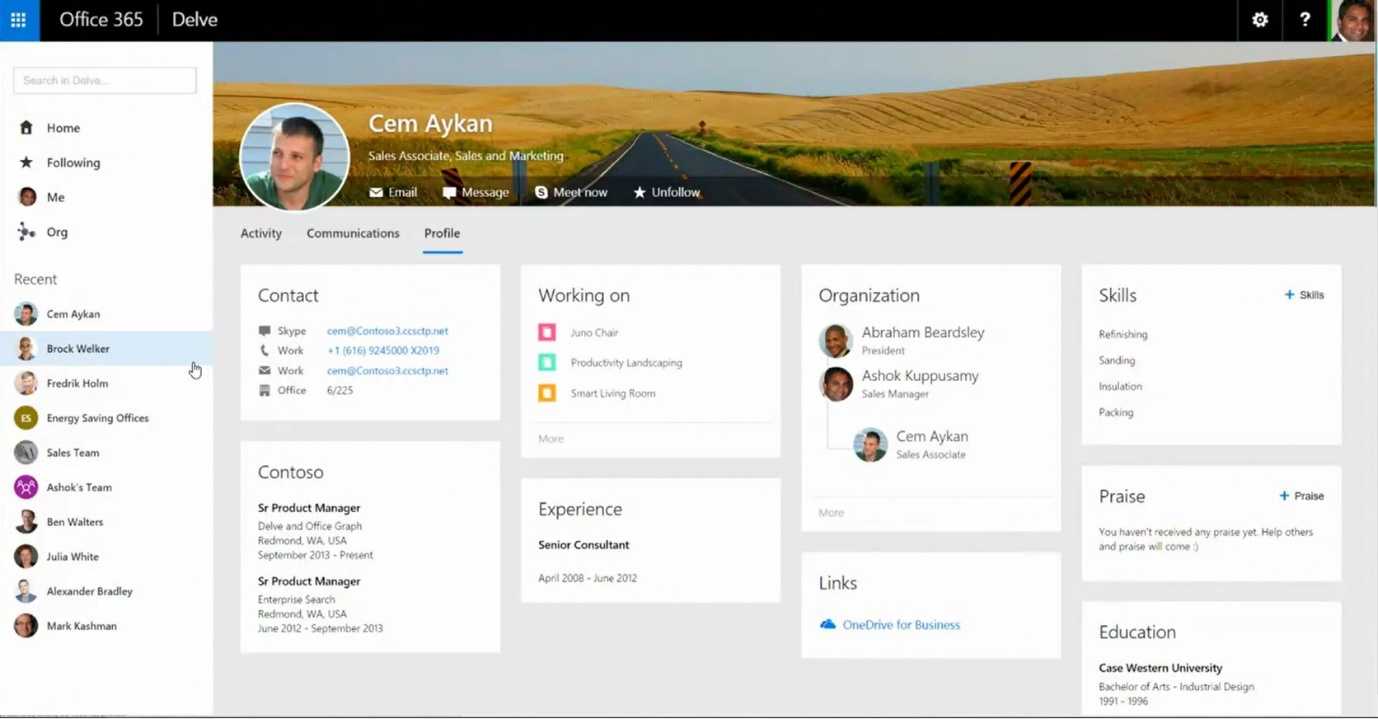The height and width of the screenshot is (719, 1378).
Task: Select the Packing skill
Action: [x=1116, y=413]
